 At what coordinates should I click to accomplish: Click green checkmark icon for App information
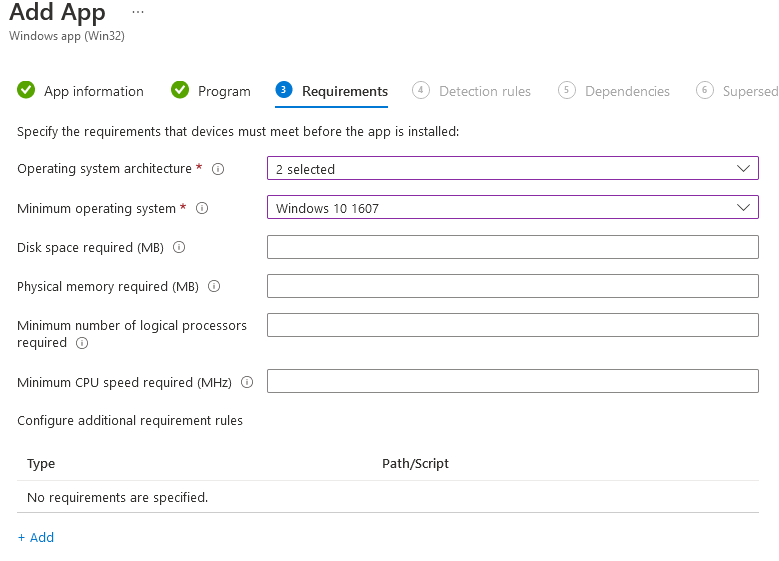(x=26, y=90)
